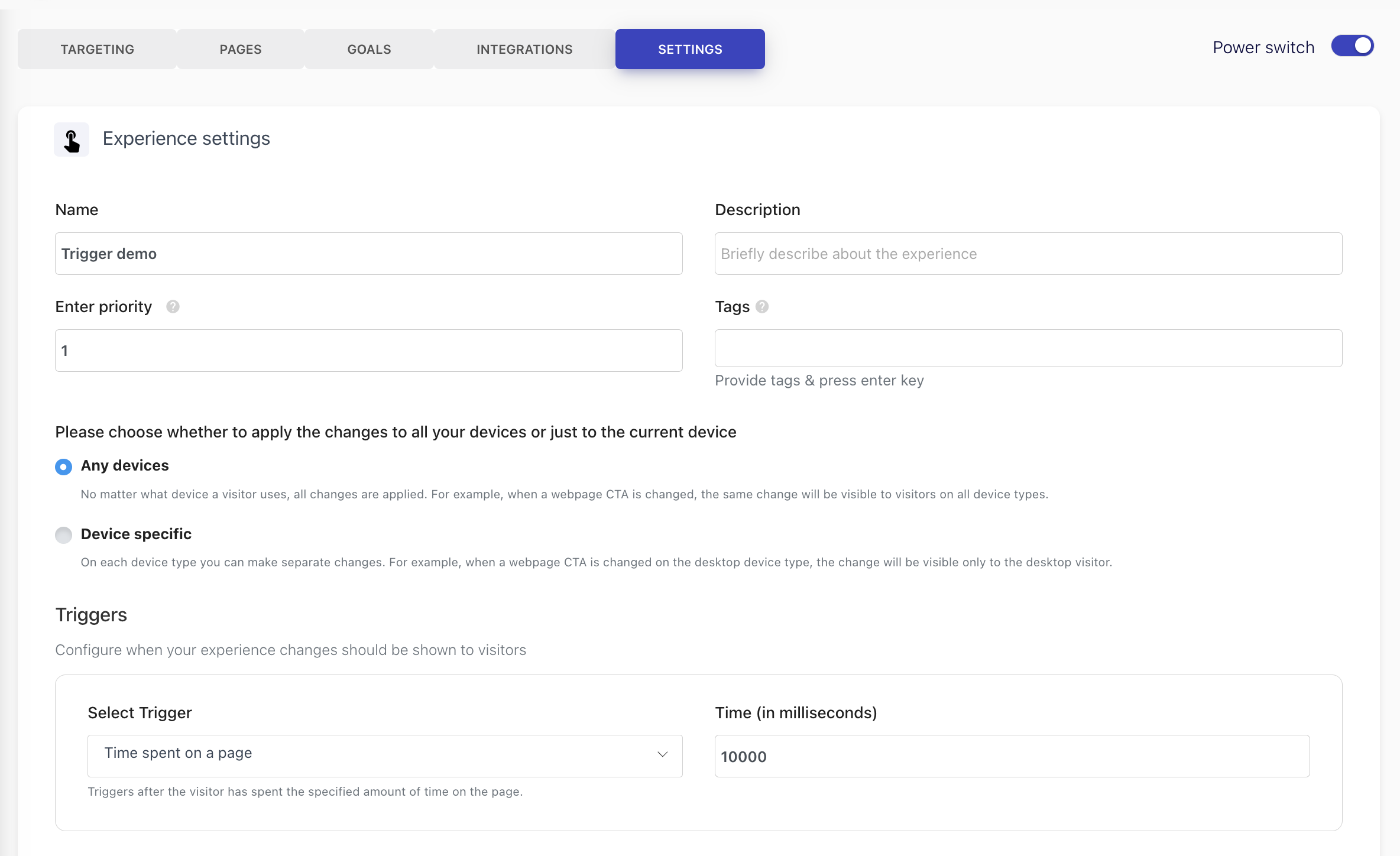This screenshot has height=856, width=1400.
Task: Click inside the Tags input field
Action: [x=1028, y=348]
